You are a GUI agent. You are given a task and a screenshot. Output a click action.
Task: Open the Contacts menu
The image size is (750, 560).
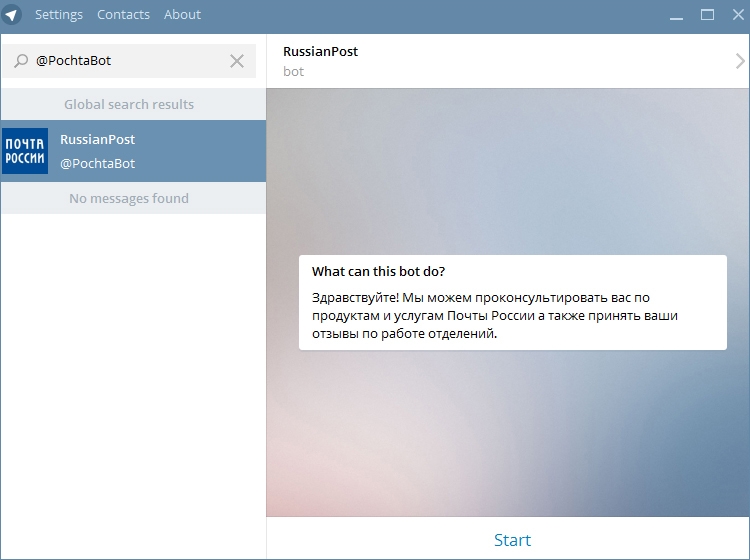(x=123, y=15)
